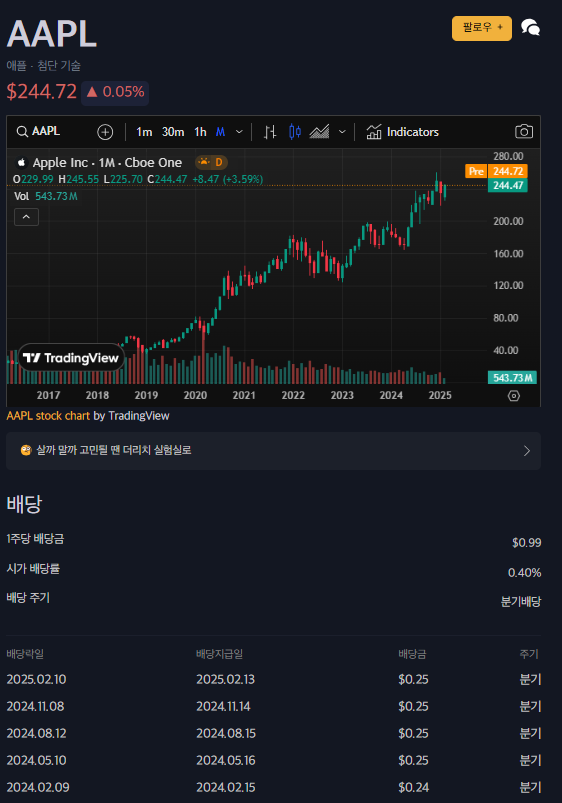562x803 pixels.
Task: Click the 2024.05.16 payment date
Action: tap(226, 760)
